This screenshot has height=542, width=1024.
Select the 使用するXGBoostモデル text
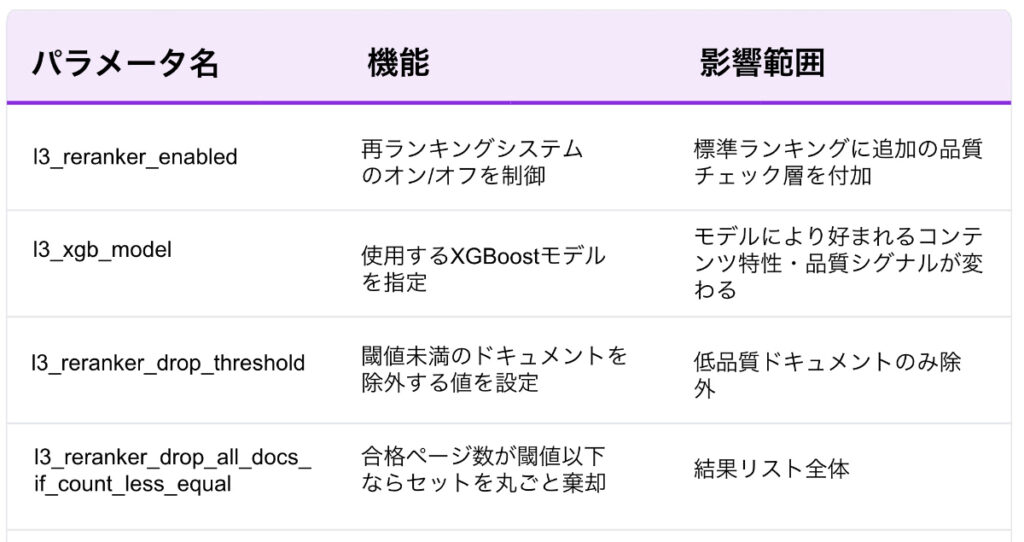[483, 256]
